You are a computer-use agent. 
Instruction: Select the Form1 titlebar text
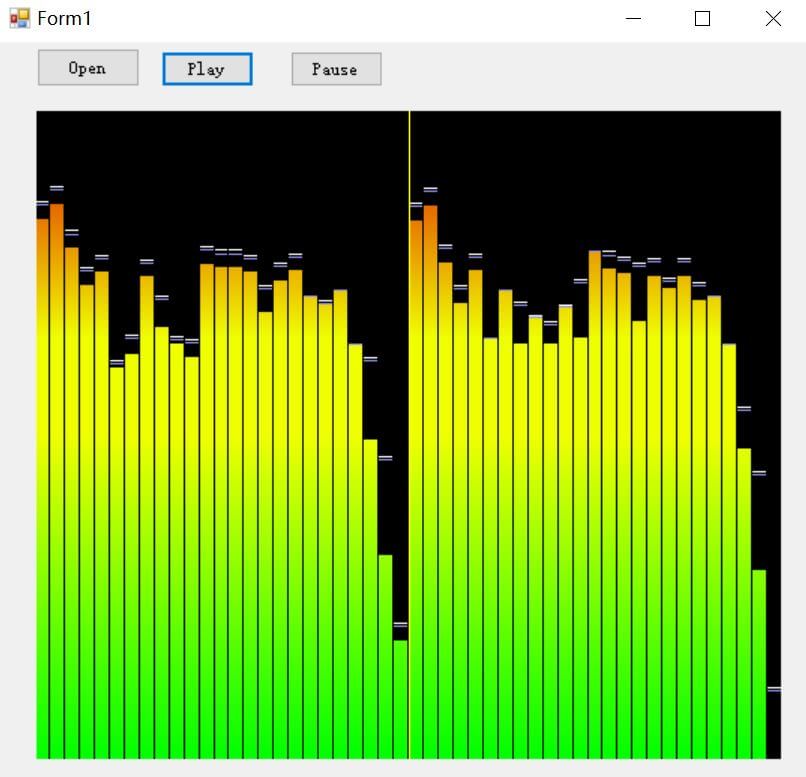[60, 18]
